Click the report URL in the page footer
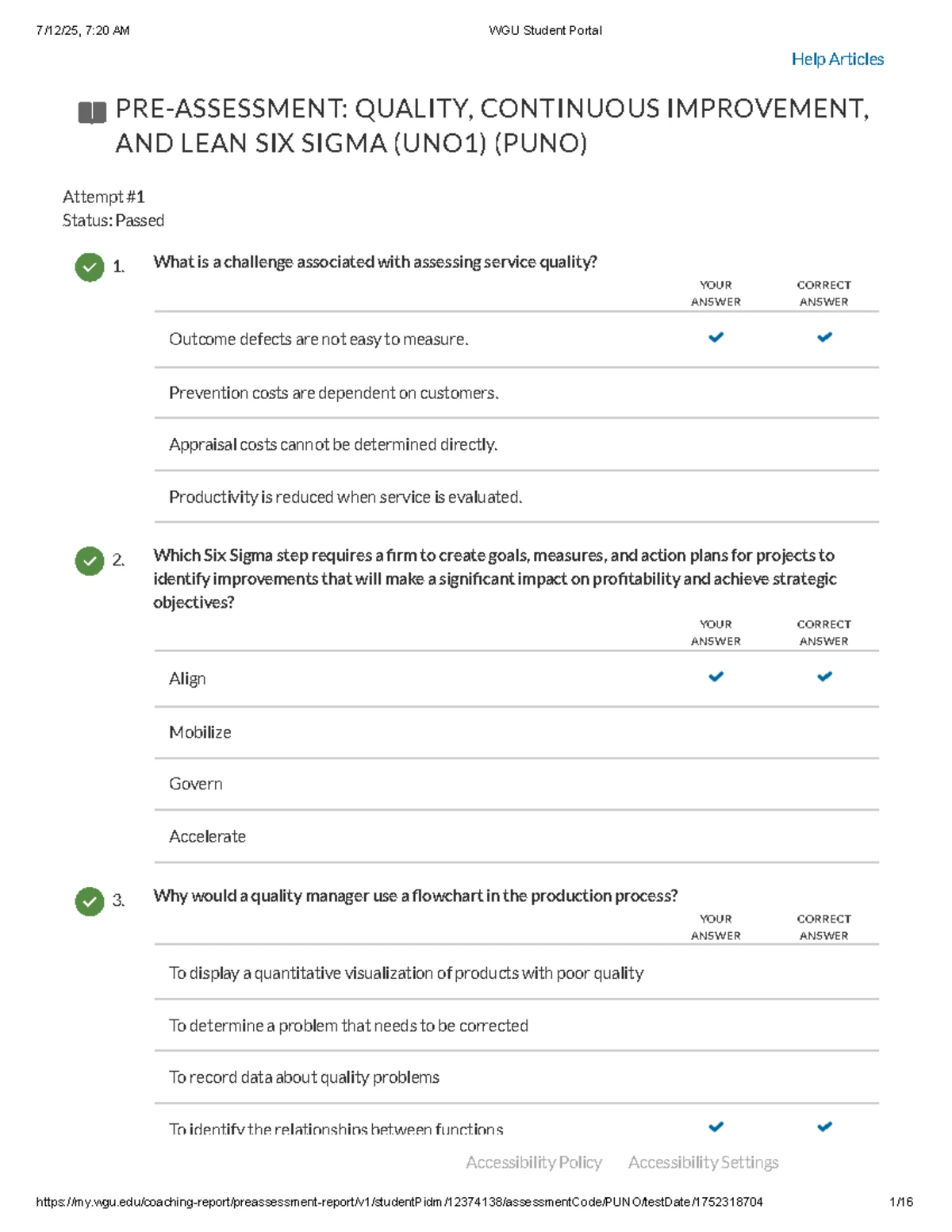This screenshot has width=952, height=1232. tap(399, 1202)
